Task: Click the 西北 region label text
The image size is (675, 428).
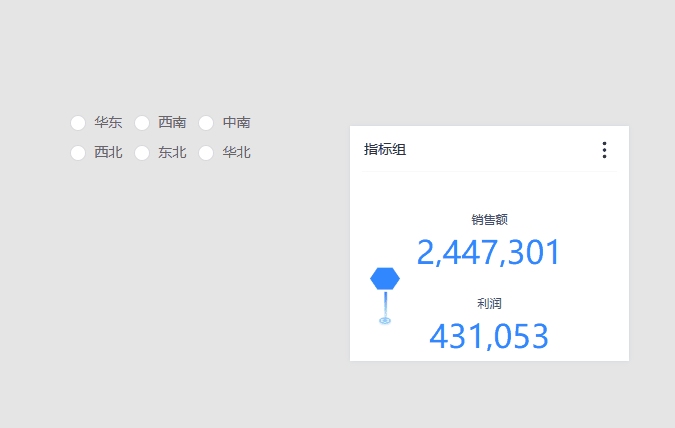Action: coord(108,153)
